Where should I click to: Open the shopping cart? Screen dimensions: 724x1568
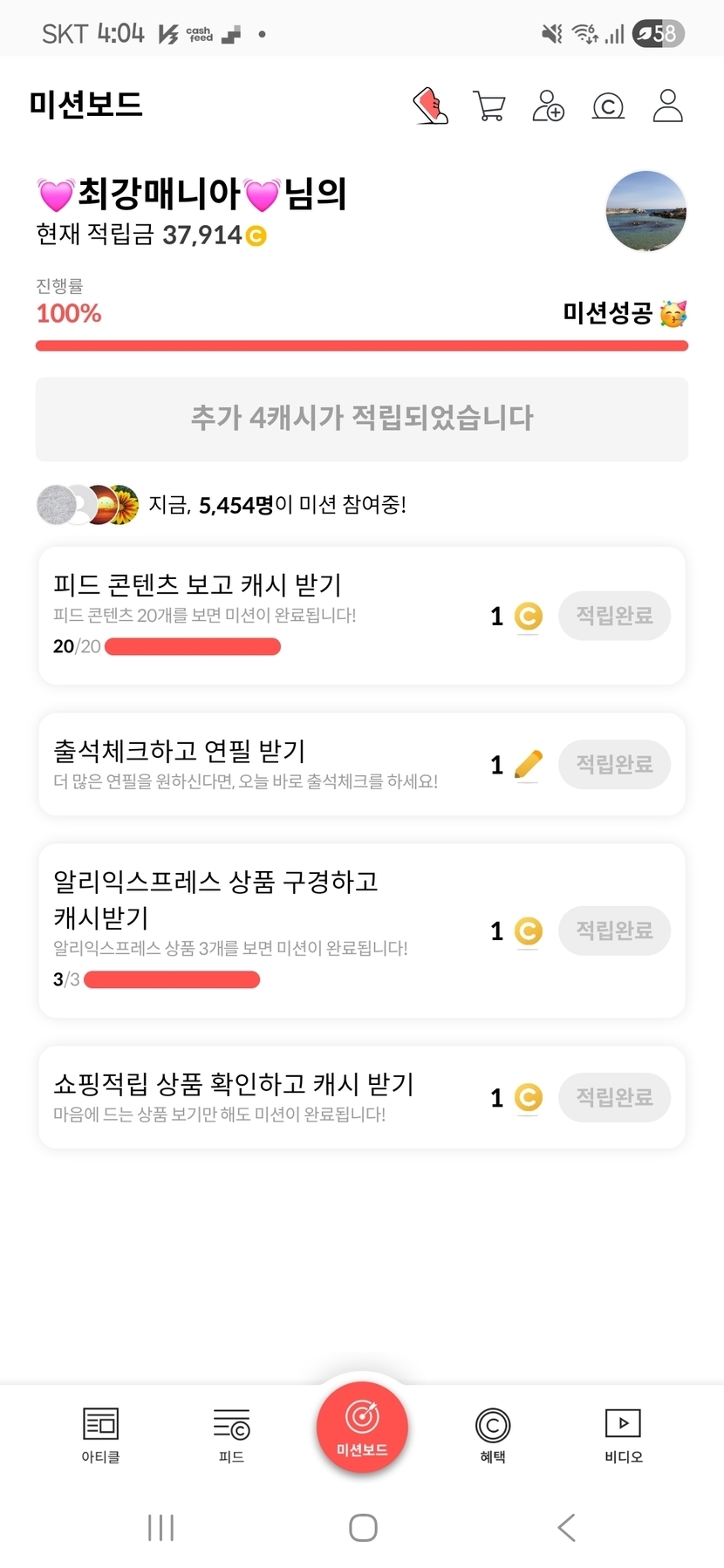(x=488, y=106)
